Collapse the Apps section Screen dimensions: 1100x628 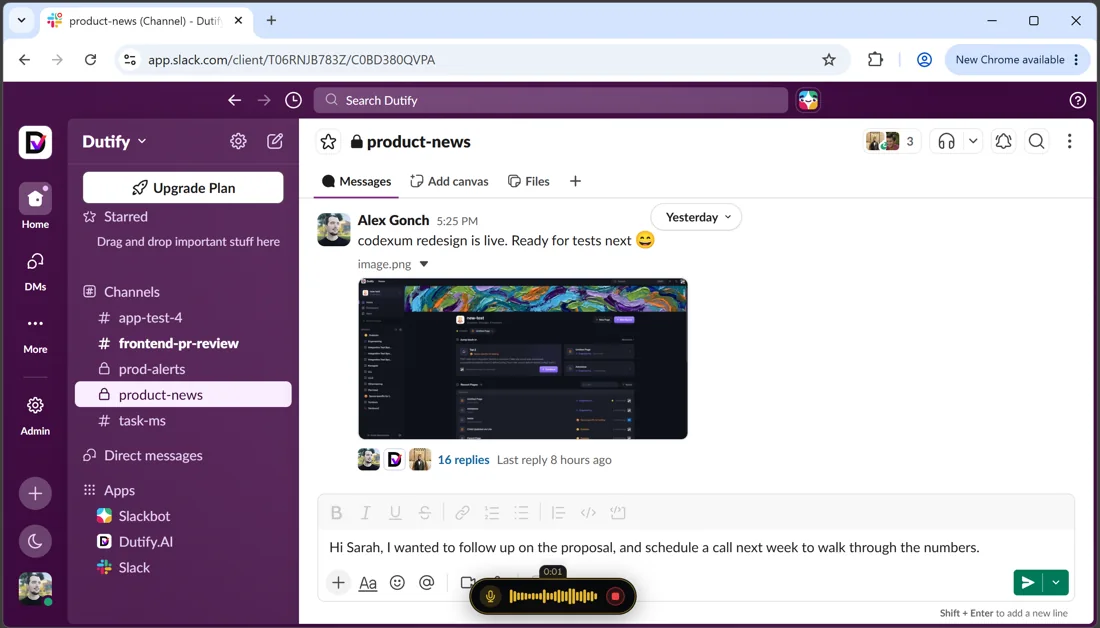point(119,490)
